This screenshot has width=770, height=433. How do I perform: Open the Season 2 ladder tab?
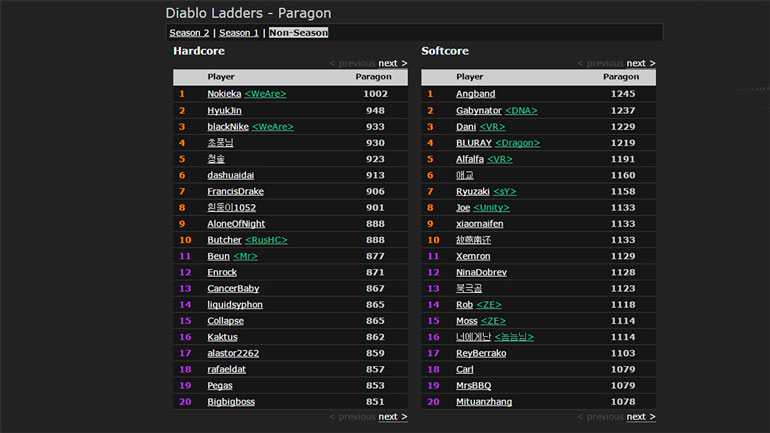click(189, 33)
